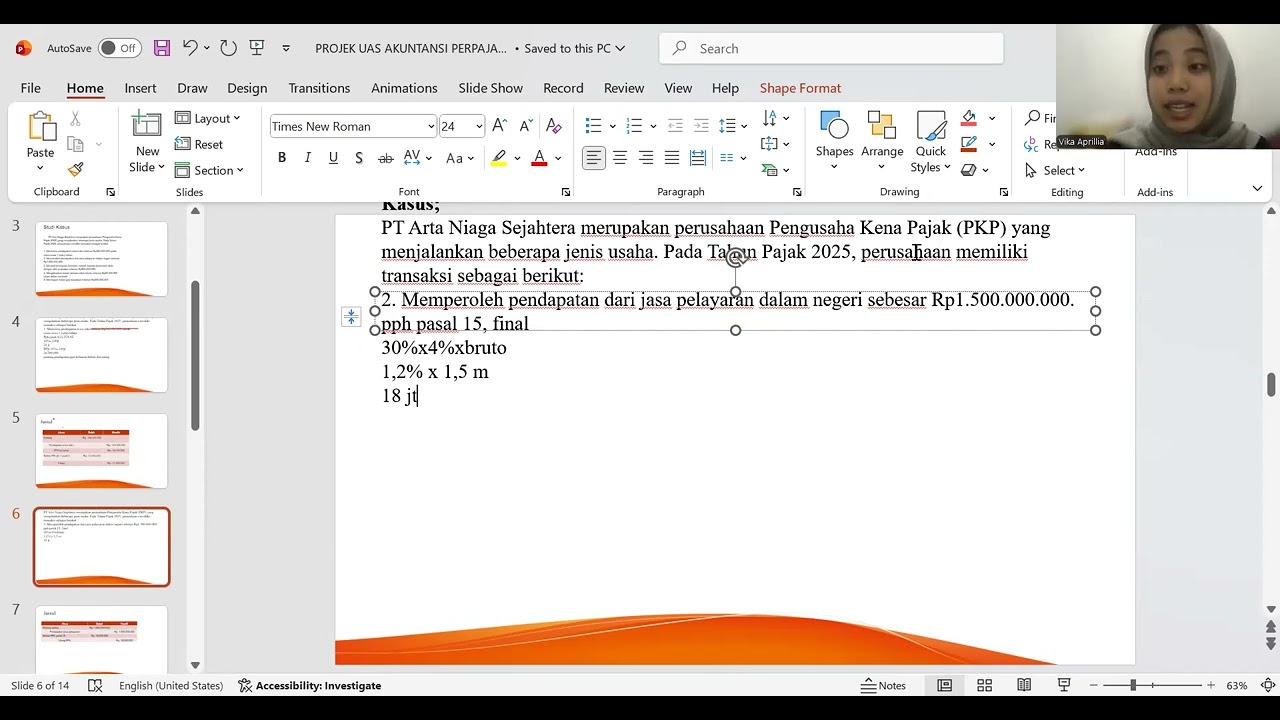1280x720 pixels.
Task: Open the Arrange options
Action: (x=882, y=140)
